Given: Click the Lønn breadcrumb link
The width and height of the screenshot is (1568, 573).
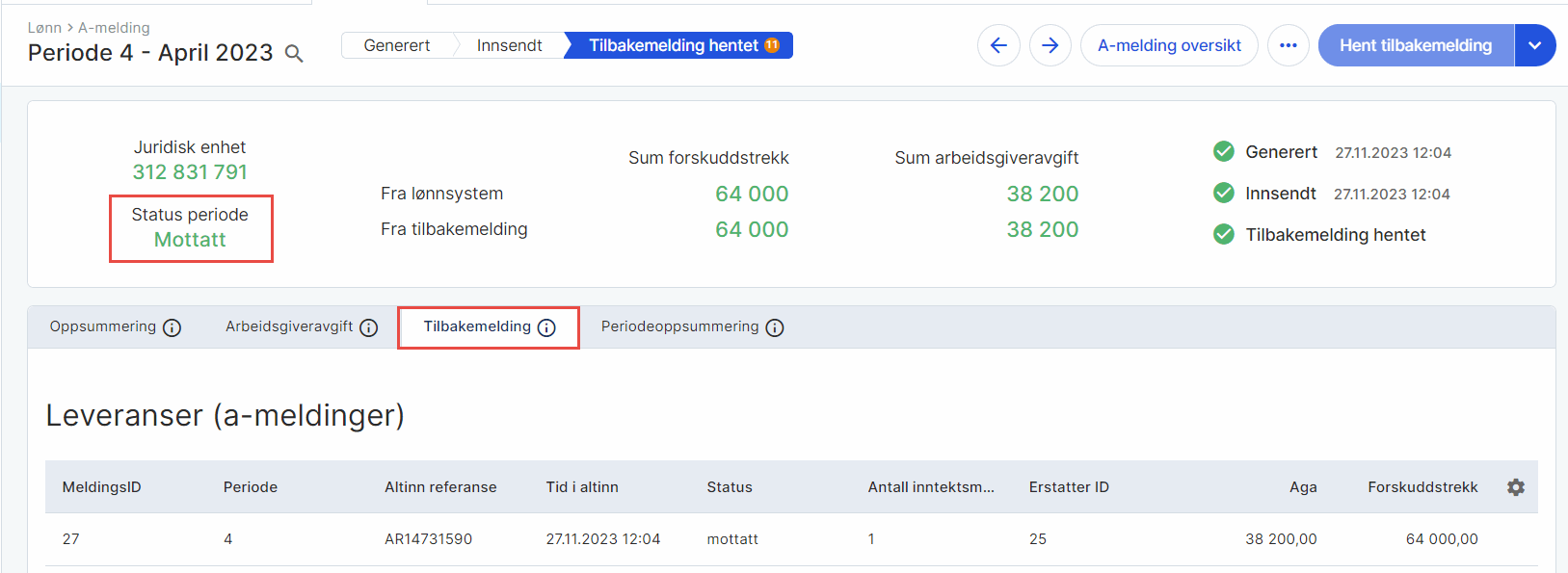Looking at the screenshot, I should click(44, 28).
